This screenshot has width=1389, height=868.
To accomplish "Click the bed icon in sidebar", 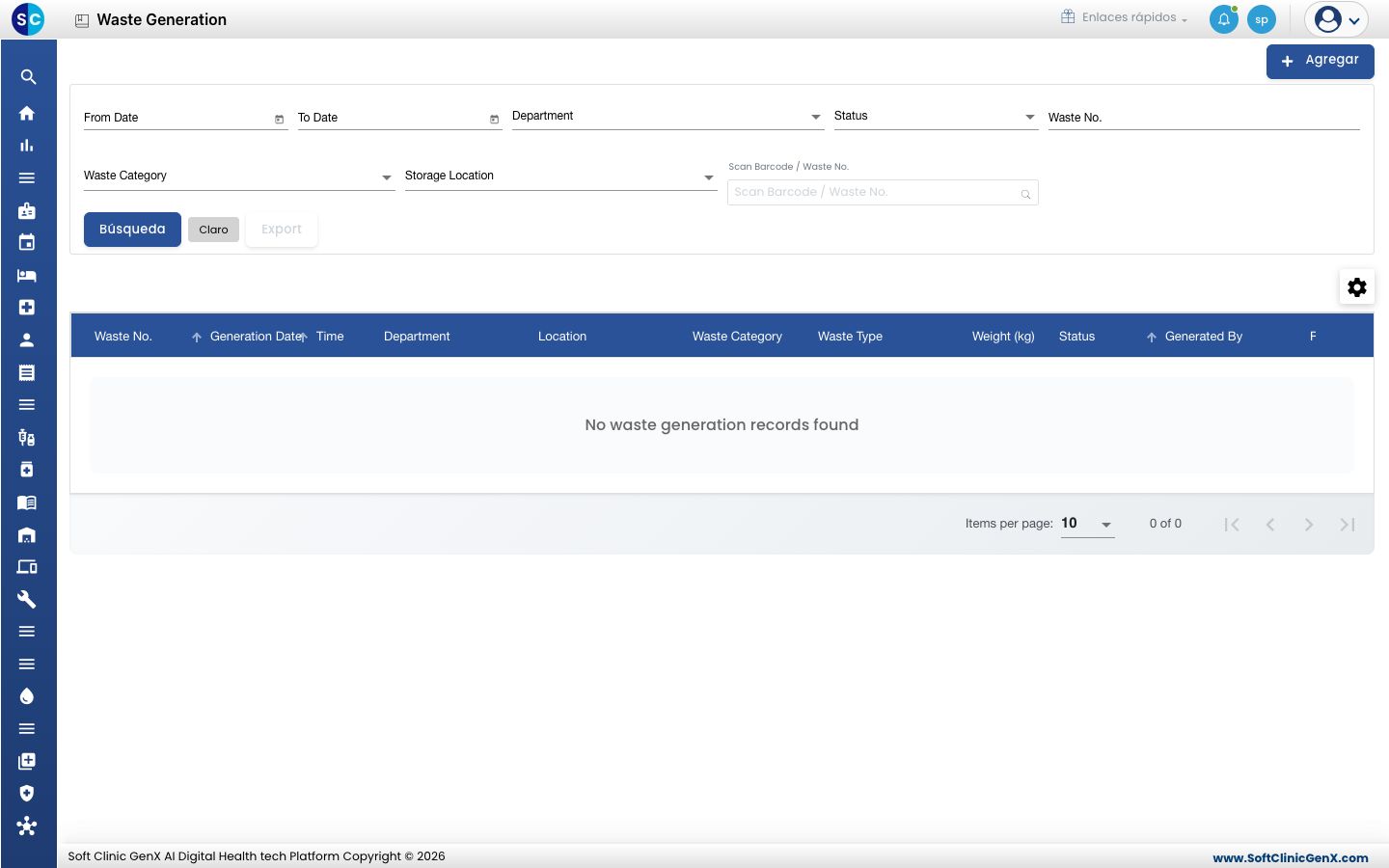I will pyautogui.click(x=27, y=276).
